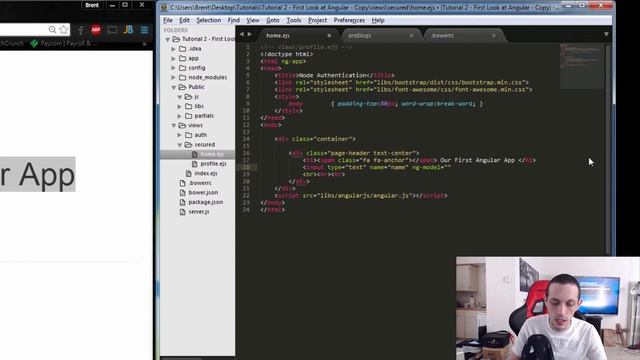This screenshot has width=640, height=360.
Task: Click the JB extension icon in browser
Action: point(128,29)
